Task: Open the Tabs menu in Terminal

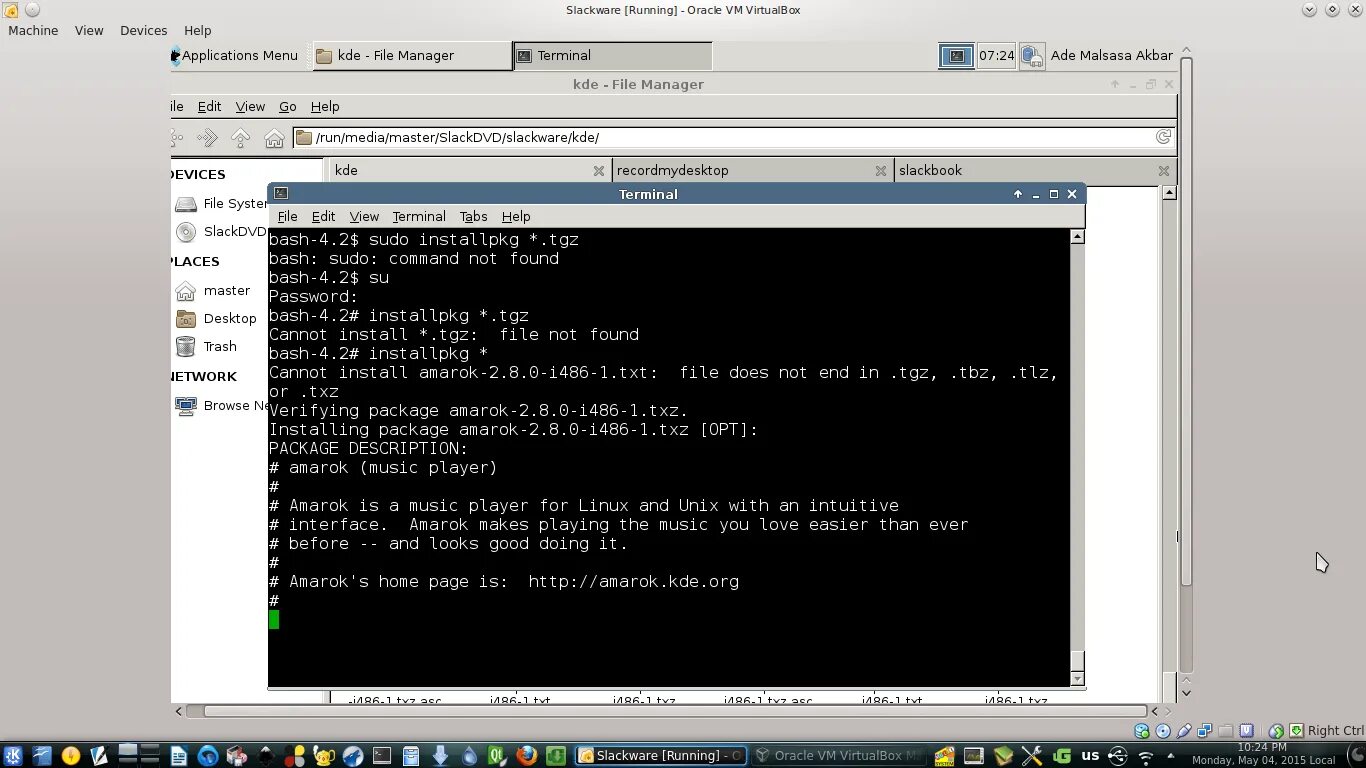Action: click(473, 216)
